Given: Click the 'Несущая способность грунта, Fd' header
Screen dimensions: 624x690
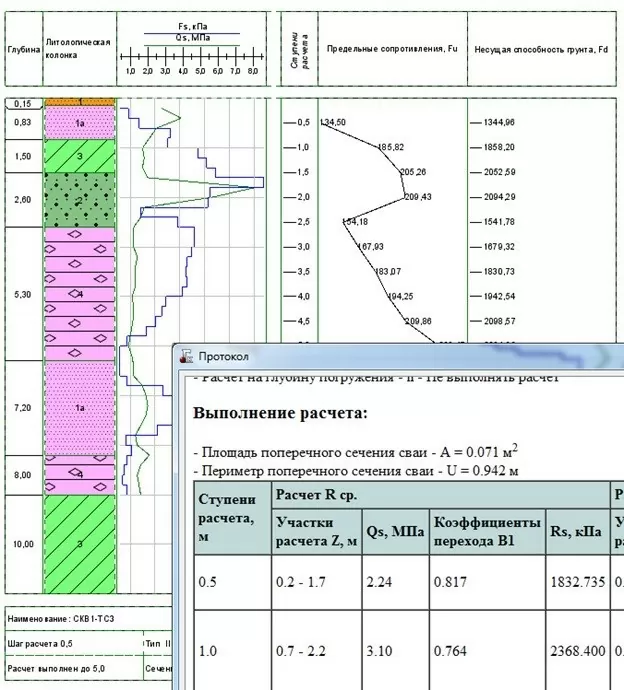Looking at the screenshot, I should click(x=541, y=49).
